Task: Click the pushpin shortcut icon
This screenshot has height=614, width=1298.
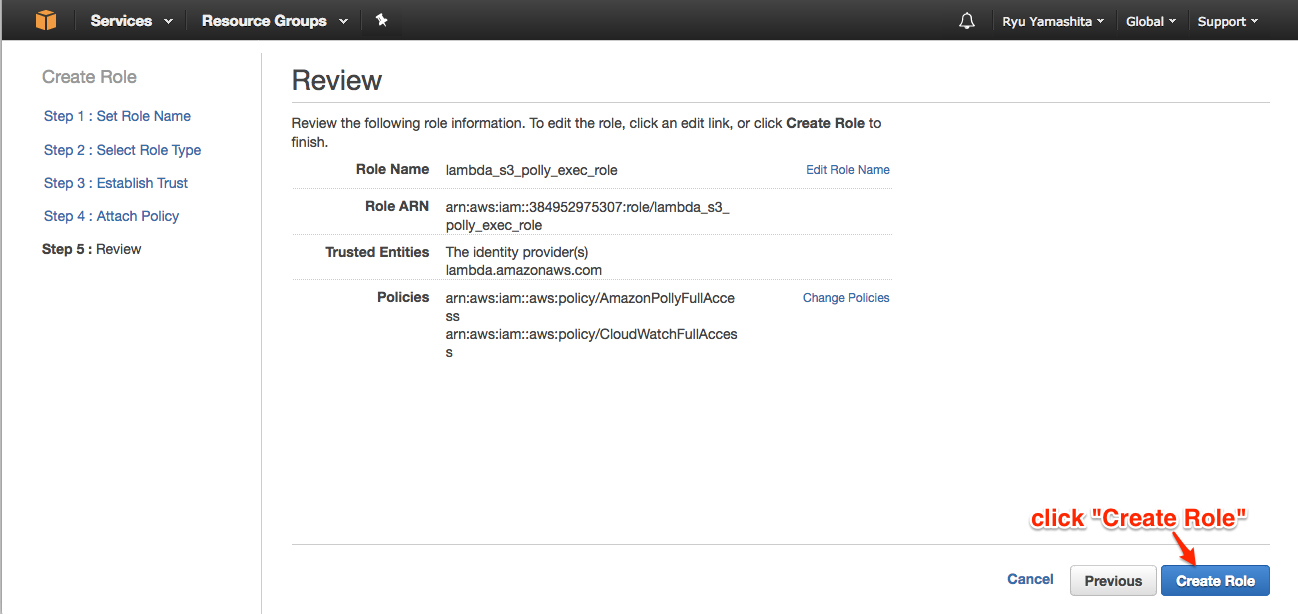Action: click(381, 20)
